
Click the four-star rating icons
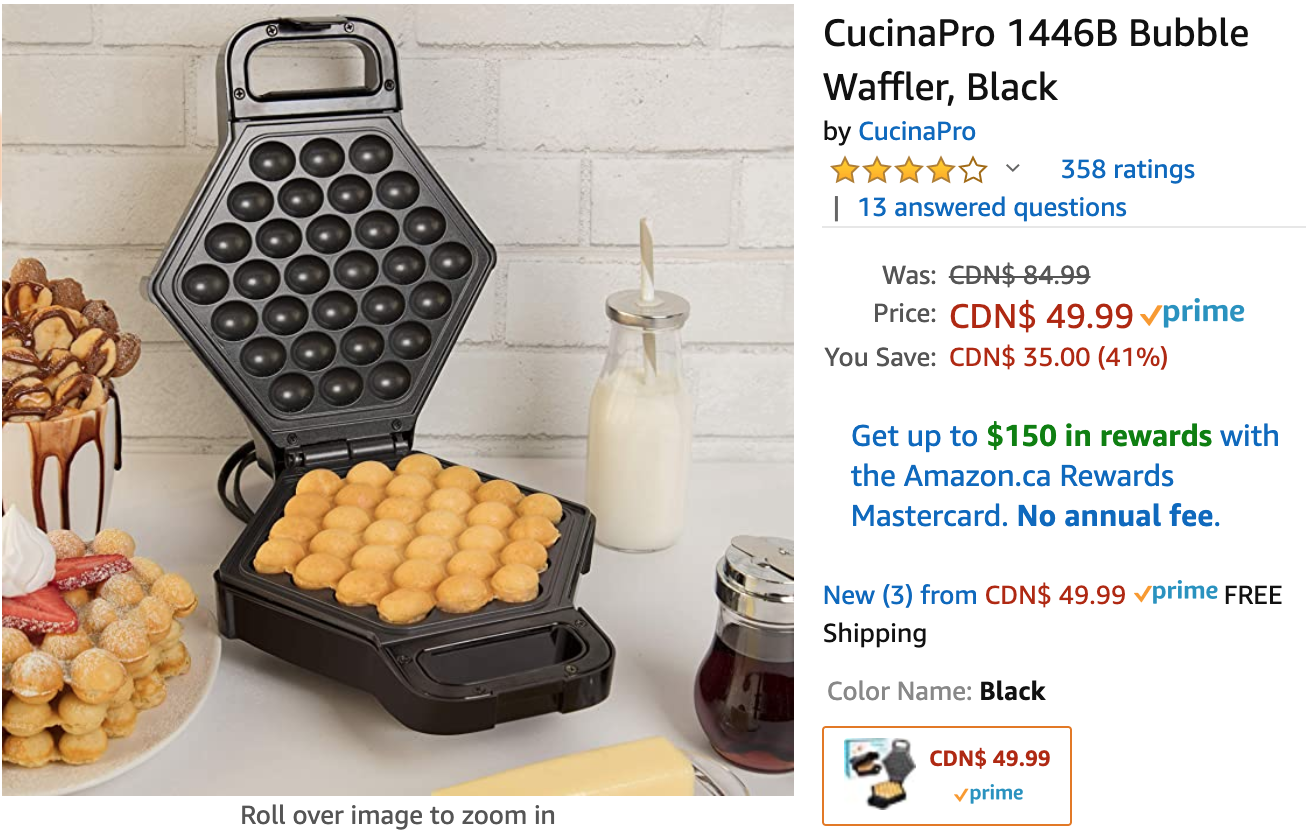(908, 170)
